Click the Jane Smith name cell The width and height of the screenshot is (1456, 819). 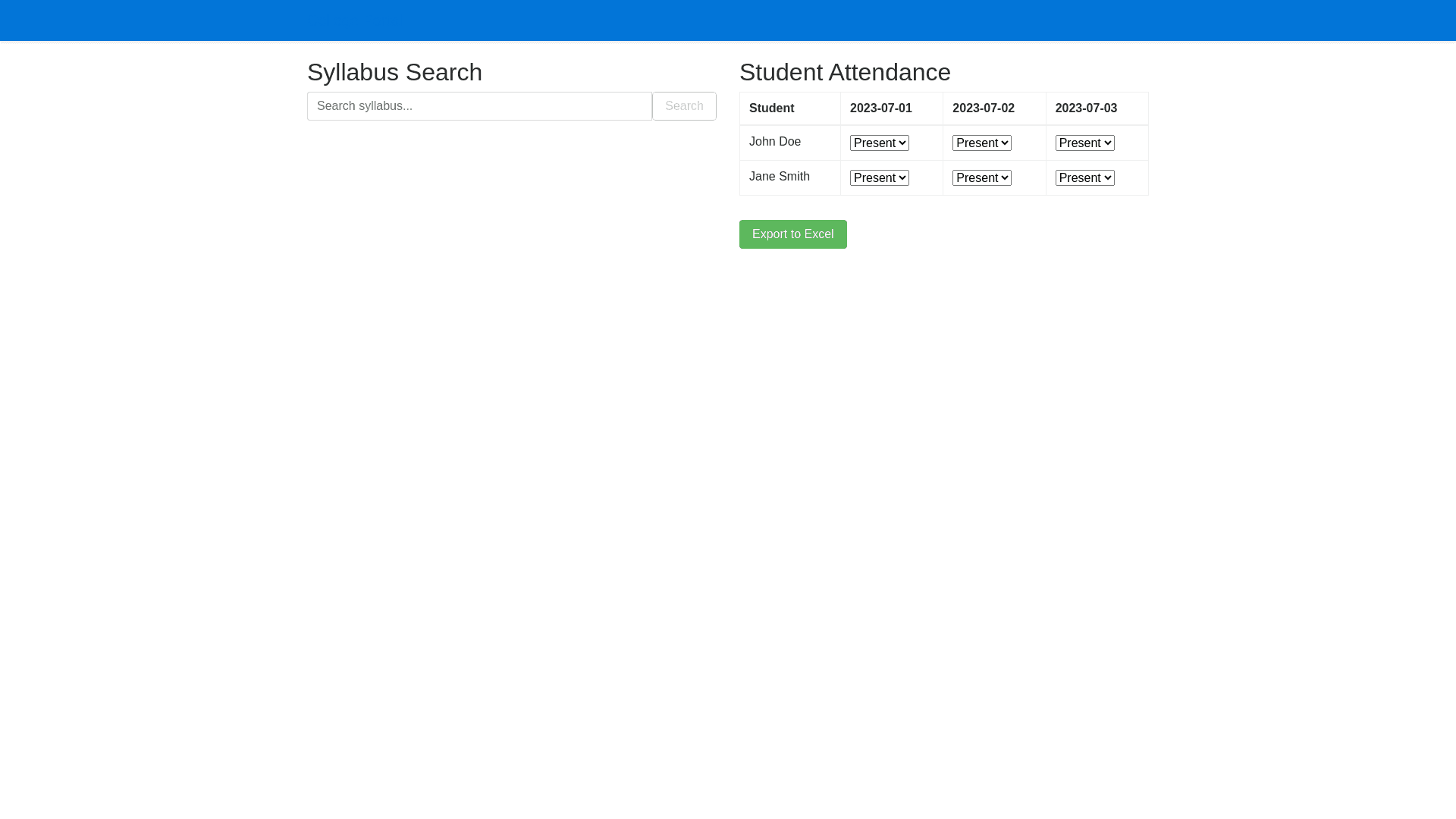779,177
